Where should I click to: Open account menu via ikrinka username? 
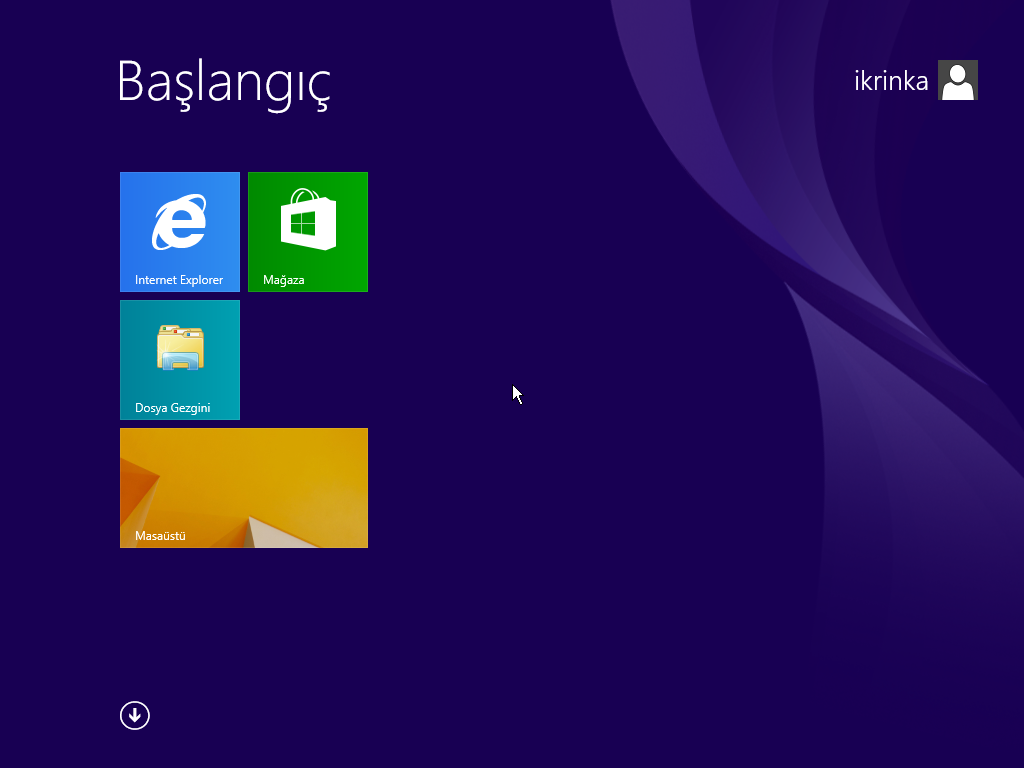coord(891,81)
